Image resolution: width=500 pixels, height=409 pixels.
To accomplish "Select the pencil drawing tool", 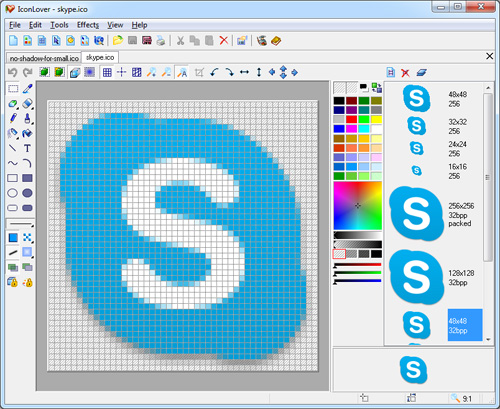I will click(13, 118).
